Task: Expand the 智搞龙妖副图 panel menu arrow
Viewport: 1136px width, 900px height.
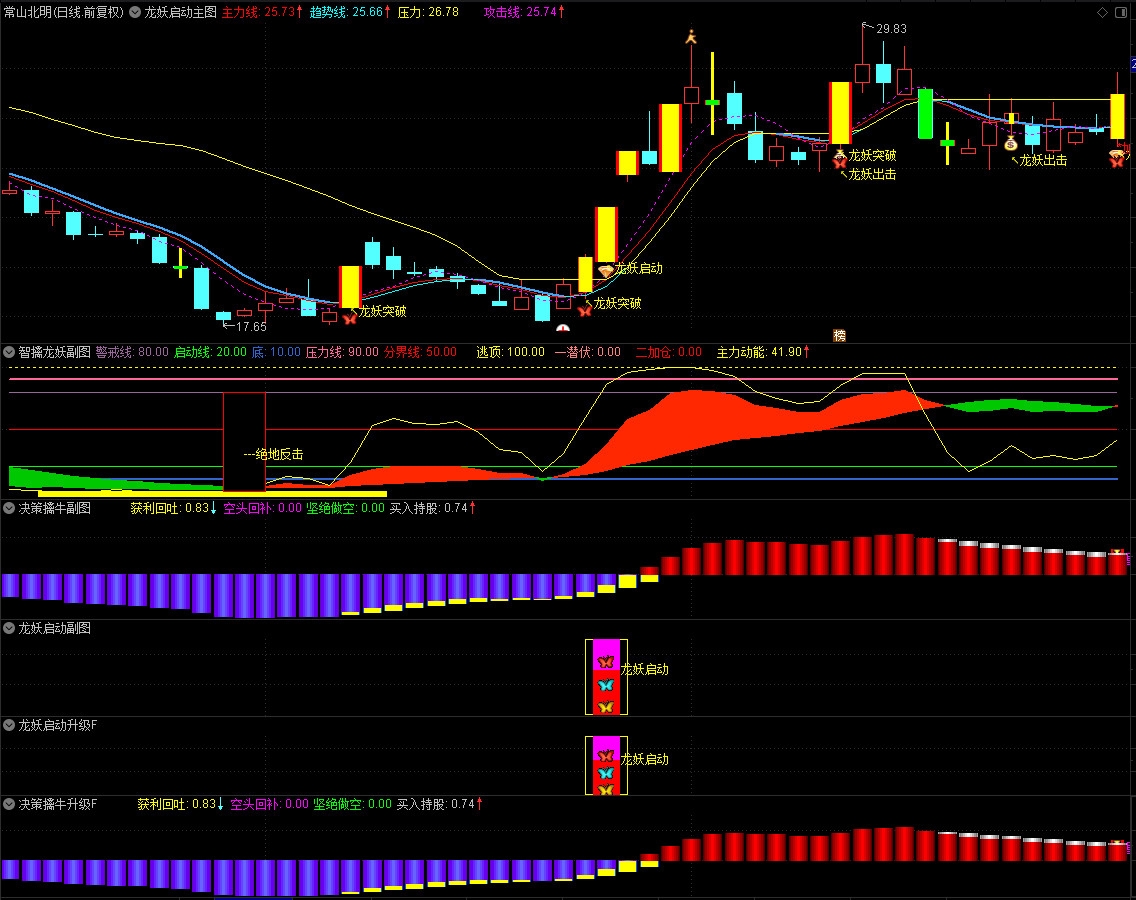Action: (10, 352)
